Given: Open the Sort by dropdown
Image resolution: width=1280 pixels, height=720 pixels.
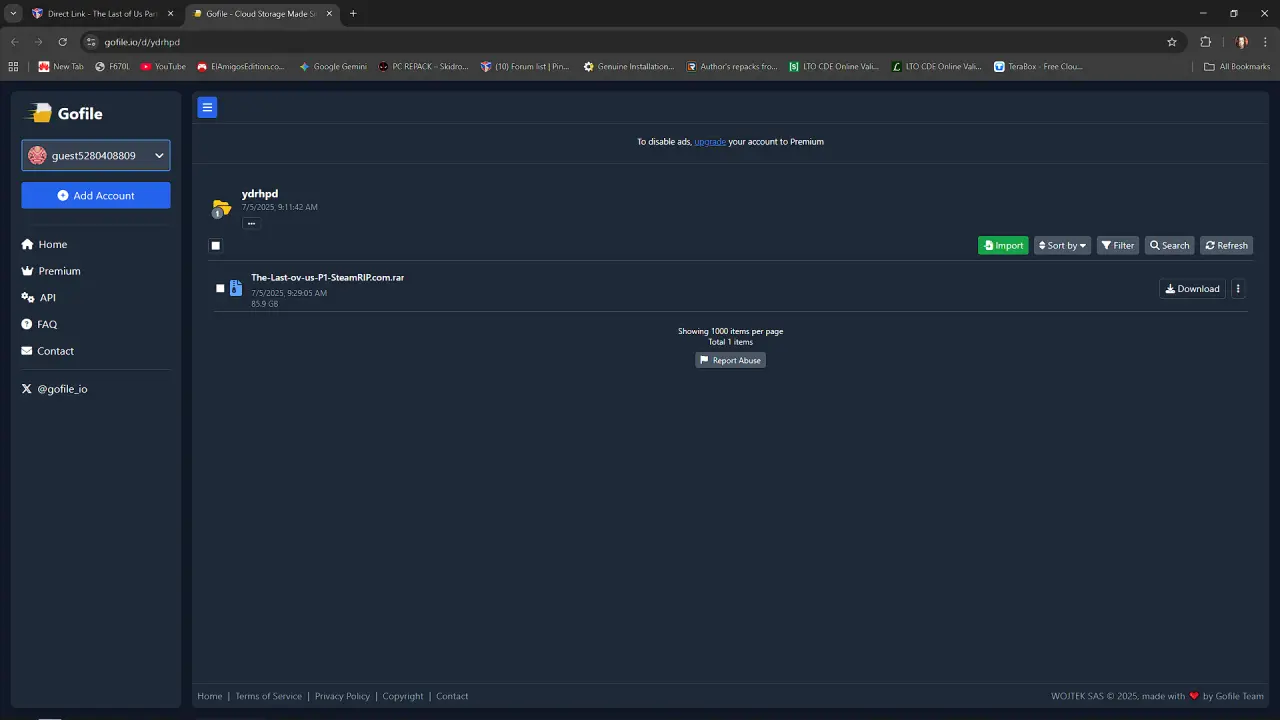Looking at the screenshot, I should 1062,246.
